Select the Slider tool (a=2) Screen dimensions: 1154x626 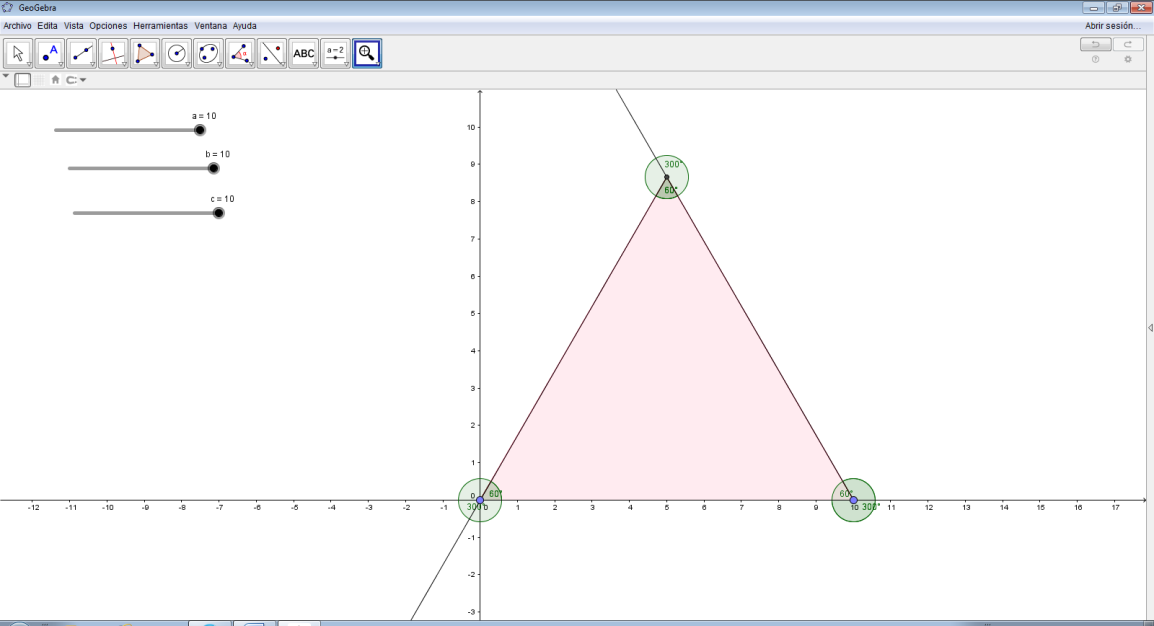click(335, 54)
